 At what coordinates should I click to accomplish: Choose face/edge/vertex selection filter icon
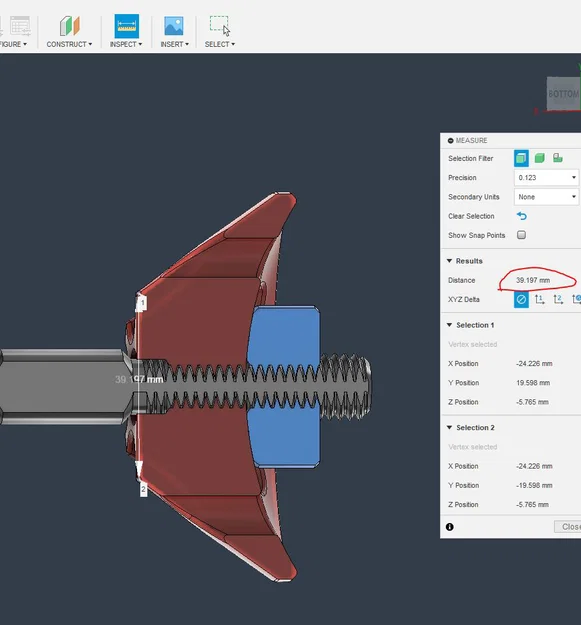tap(521, 158)
